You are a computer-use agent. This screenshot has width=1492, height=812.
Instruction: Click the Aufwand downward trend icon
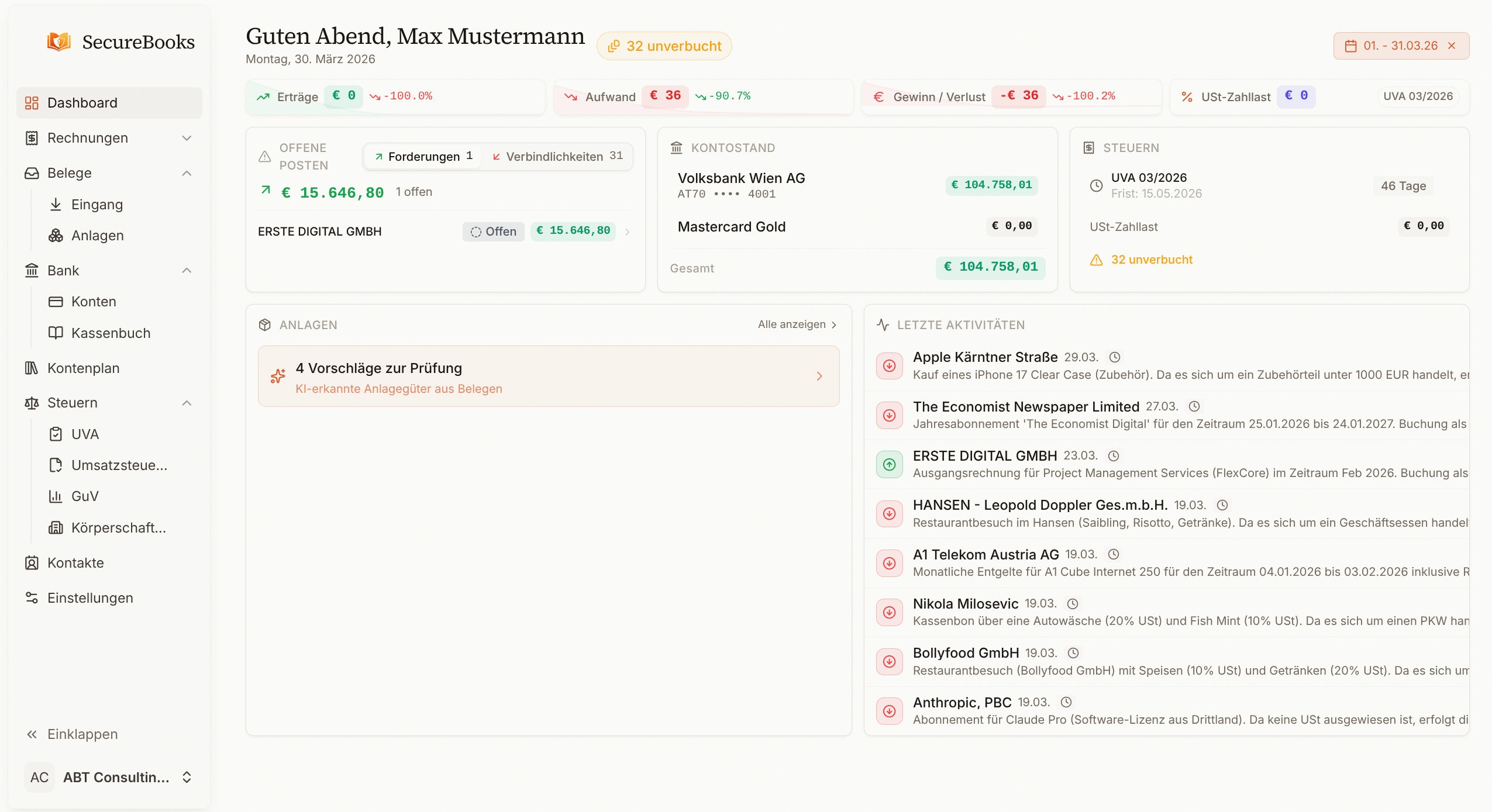[x=571, y=97]
